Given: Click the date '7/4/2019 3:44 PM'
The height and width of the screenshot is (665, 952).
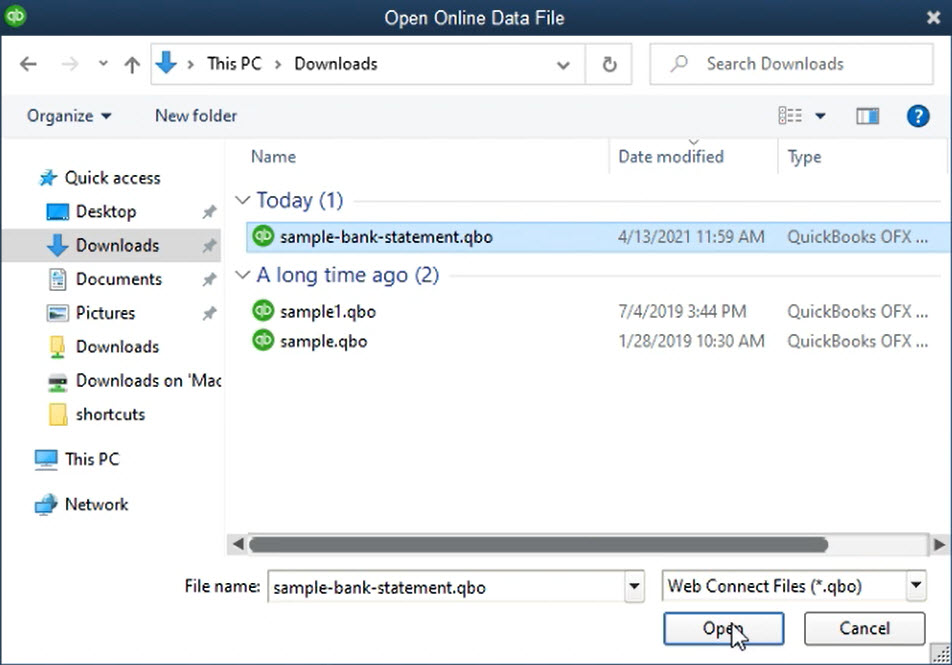Looking at the screenshot, I should [x=682, y=312].
